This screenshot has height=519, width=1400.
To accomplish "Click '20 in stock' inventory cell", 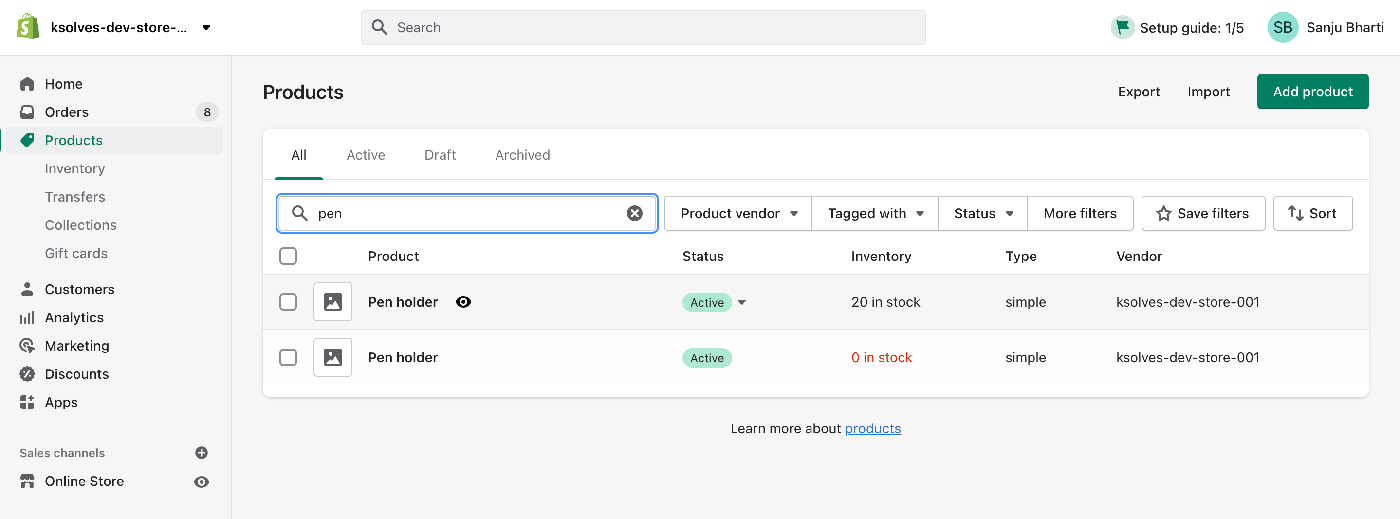I will [886, 302].
